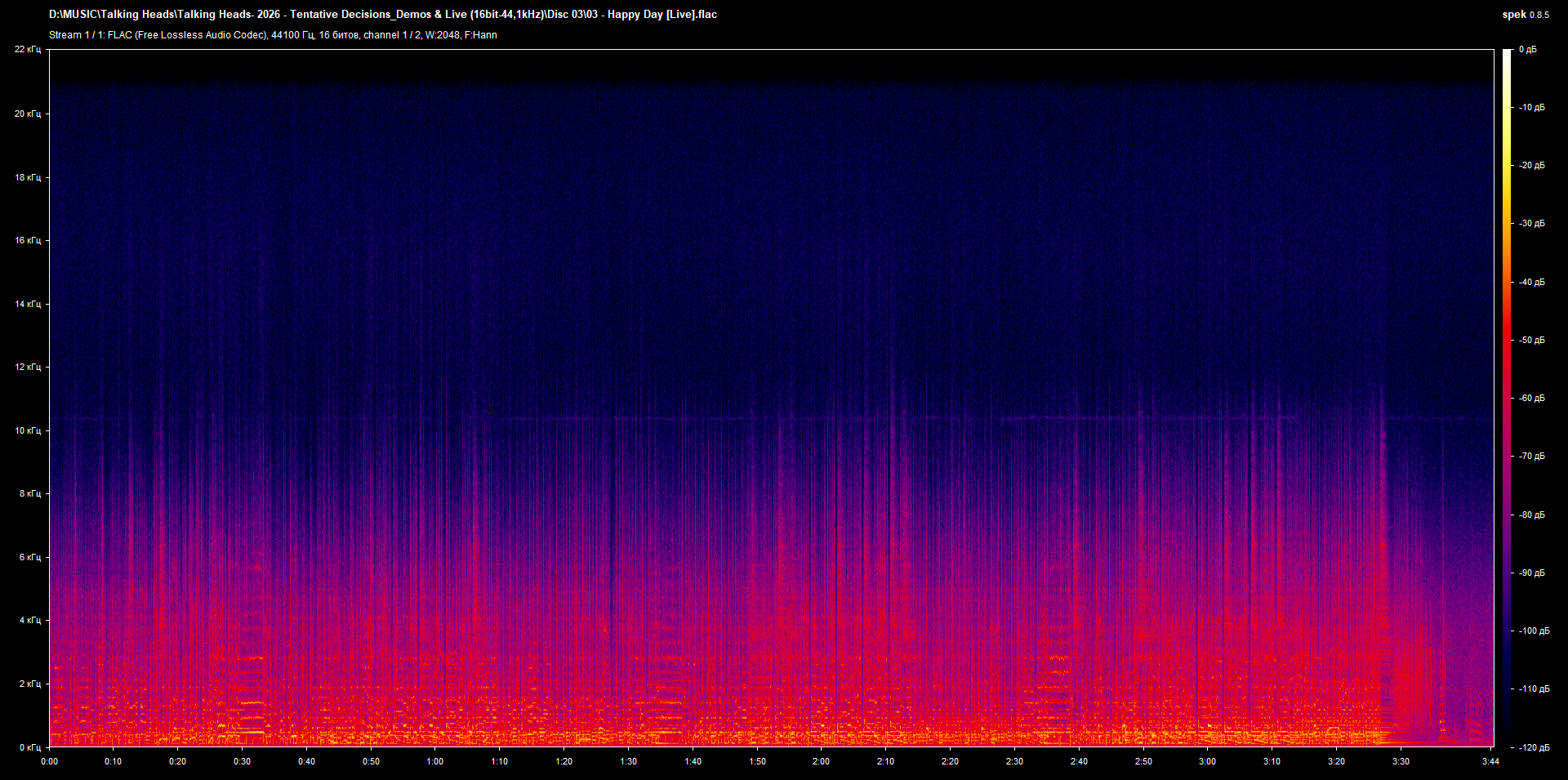Click the 16 кГц frequency axis label
This screenshot has width=1568, height=780.
coord(30,242)
